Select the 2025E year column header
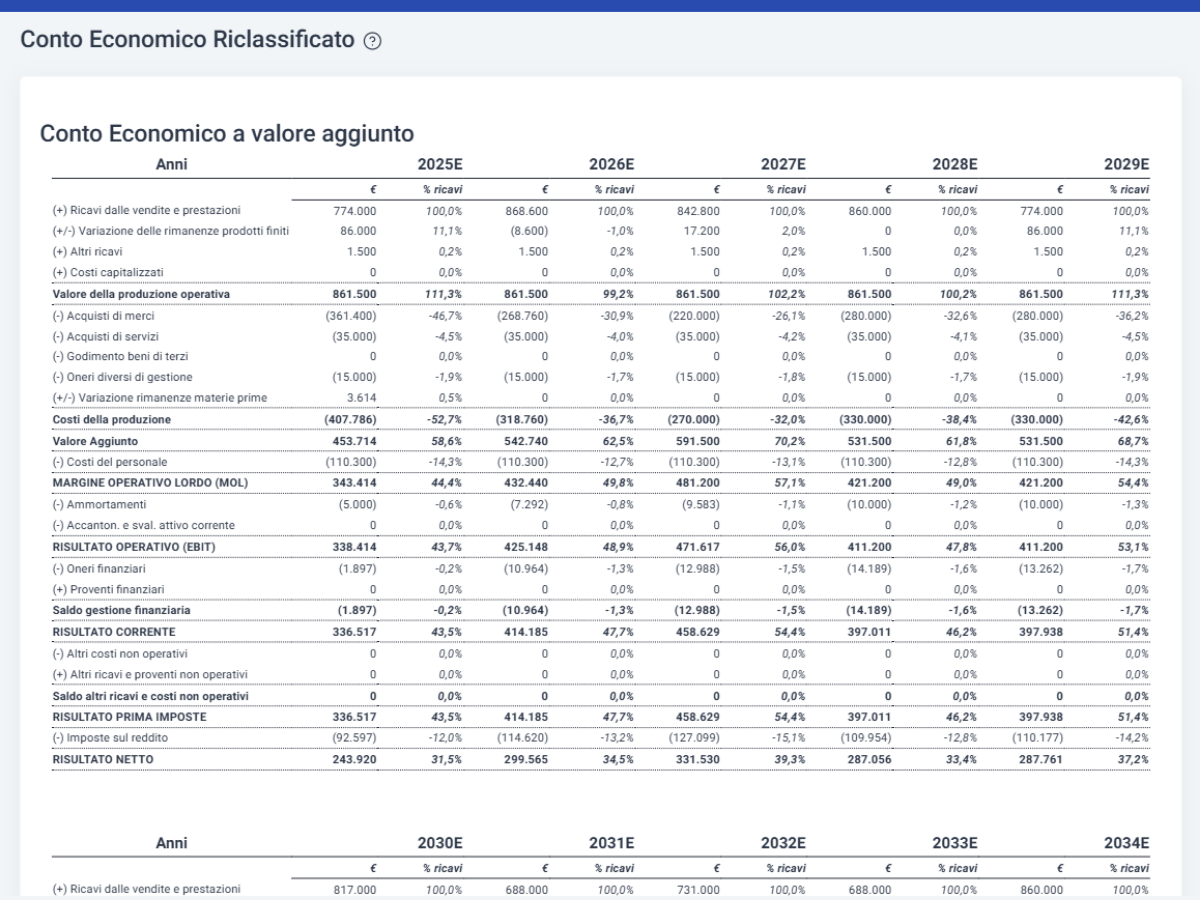Screen dimensions: 1200x900 pyautogui.click(x=440, y=164)
